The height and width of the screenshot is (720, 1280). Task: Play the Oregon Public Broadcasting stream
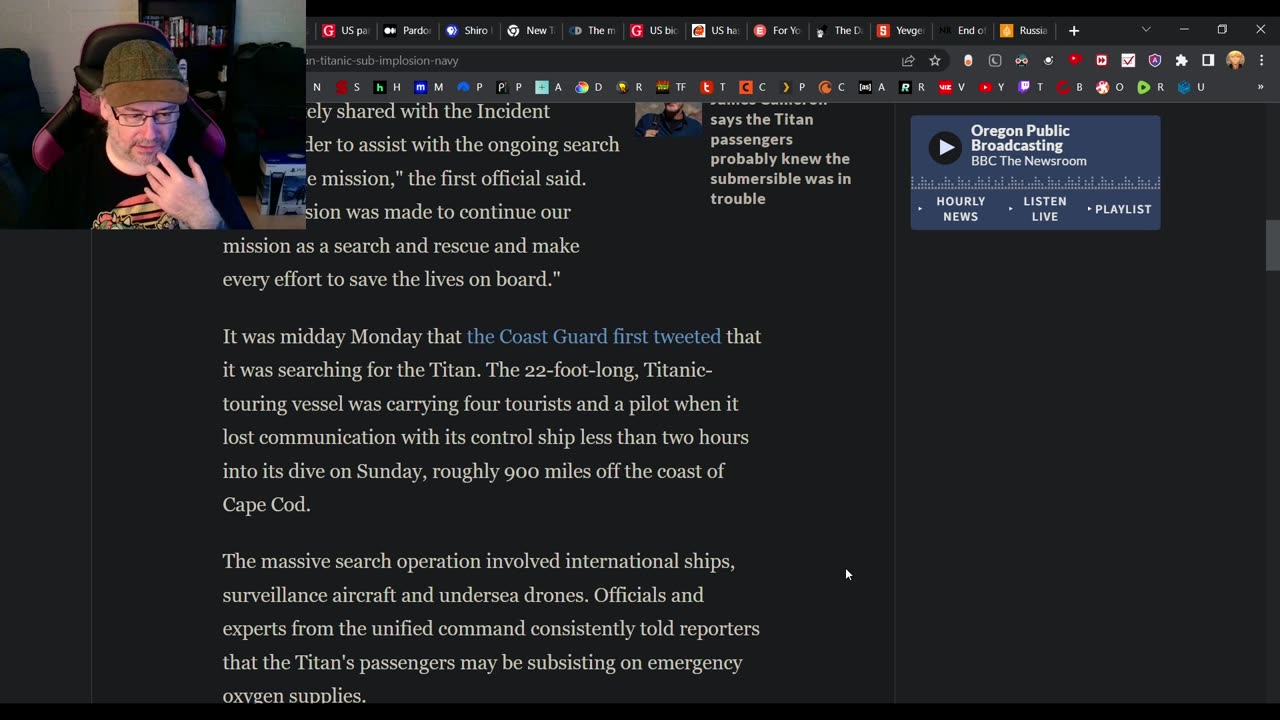pos(945,148)
